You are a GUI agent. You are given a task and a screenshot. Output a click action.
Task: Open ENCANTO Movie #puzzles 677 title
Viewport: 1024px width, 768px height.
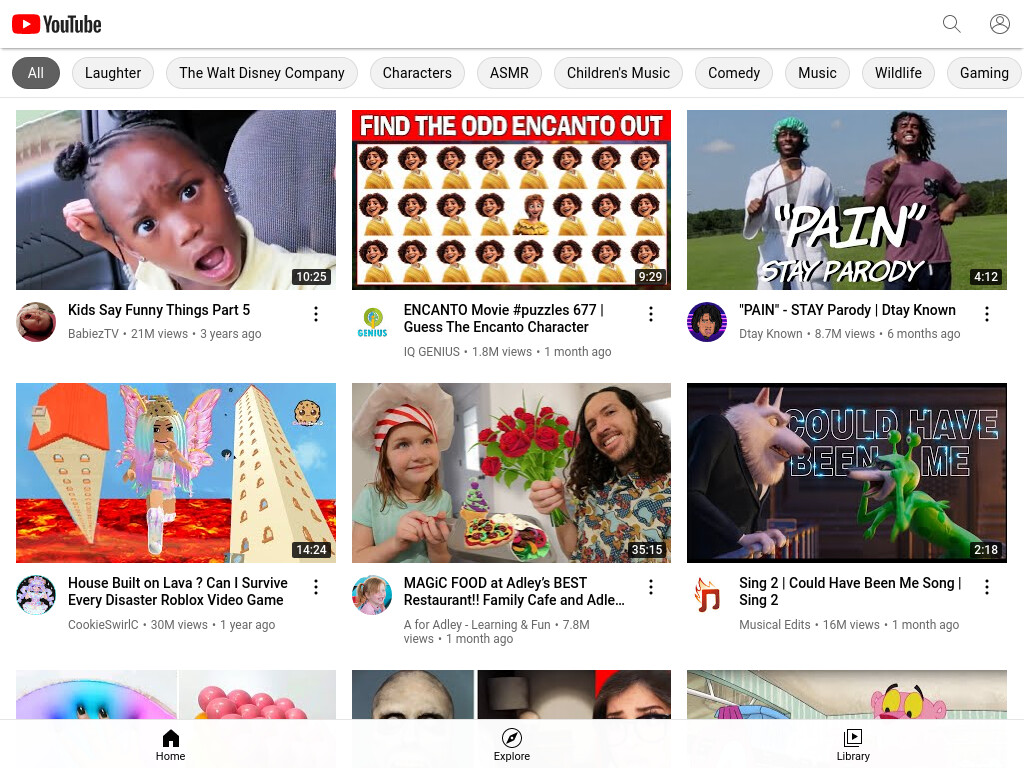(504, 318)
